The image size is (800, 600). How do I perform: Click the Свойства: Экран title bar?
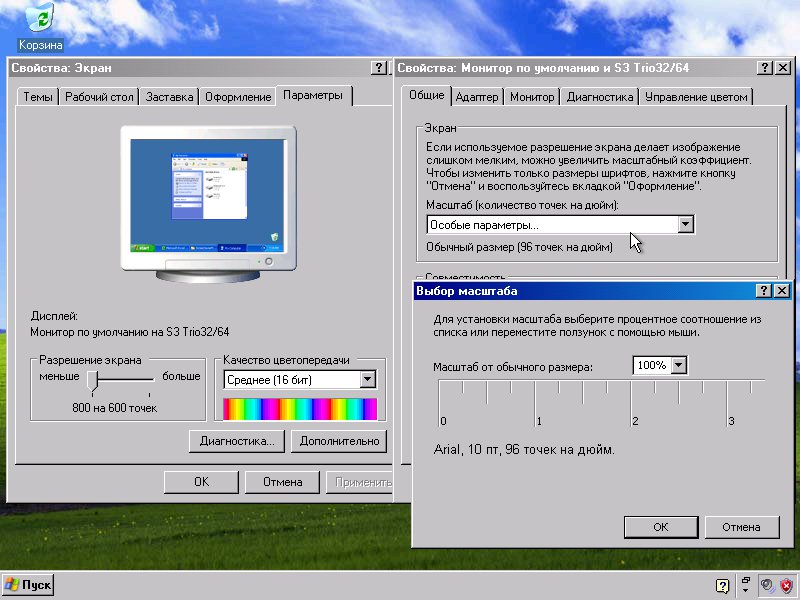coord(189,67)
